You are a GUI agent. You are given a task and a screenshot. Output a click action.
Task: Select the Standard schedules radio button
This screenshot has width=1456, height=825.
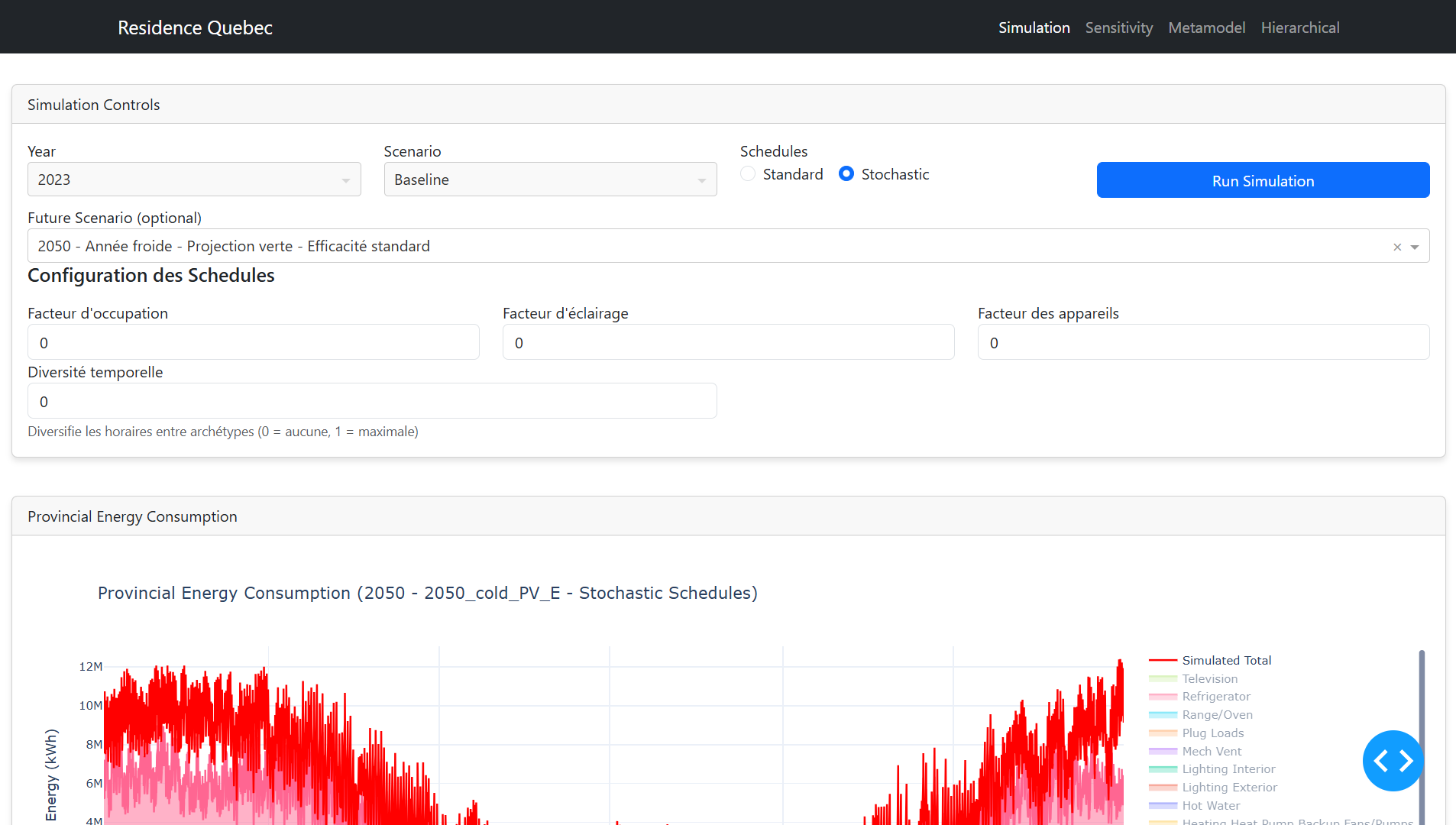pos(748,174)
